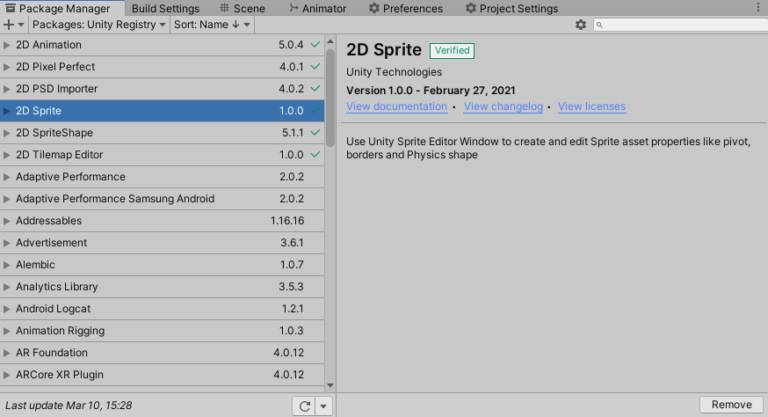Click the Addressables version 1.16.16
The height and width of the screenshot is (417, 768).
287,221
